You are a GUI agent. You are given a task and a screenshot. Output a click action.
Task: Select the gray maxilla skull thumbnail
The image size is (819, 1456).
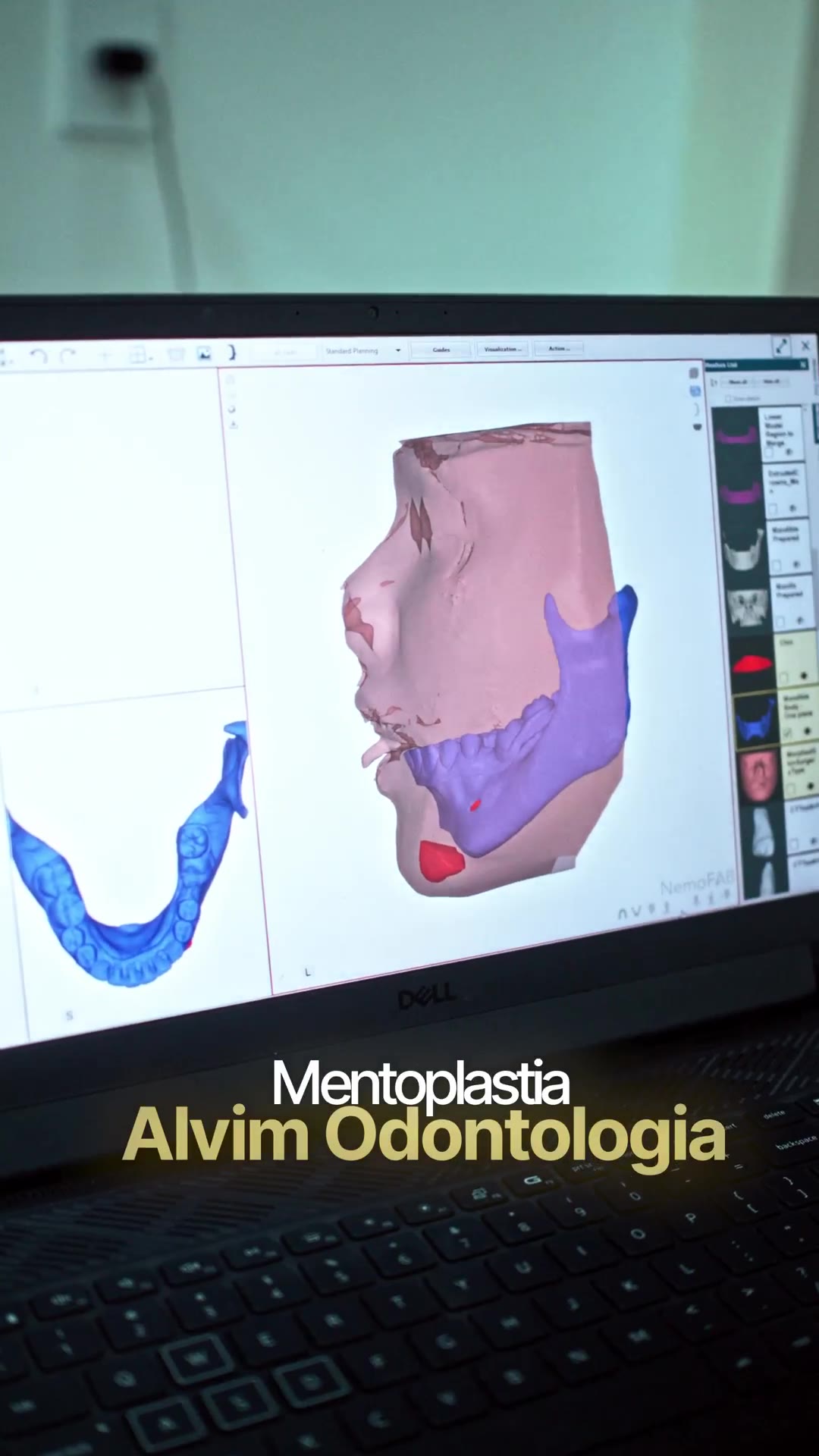coord(748,607)
